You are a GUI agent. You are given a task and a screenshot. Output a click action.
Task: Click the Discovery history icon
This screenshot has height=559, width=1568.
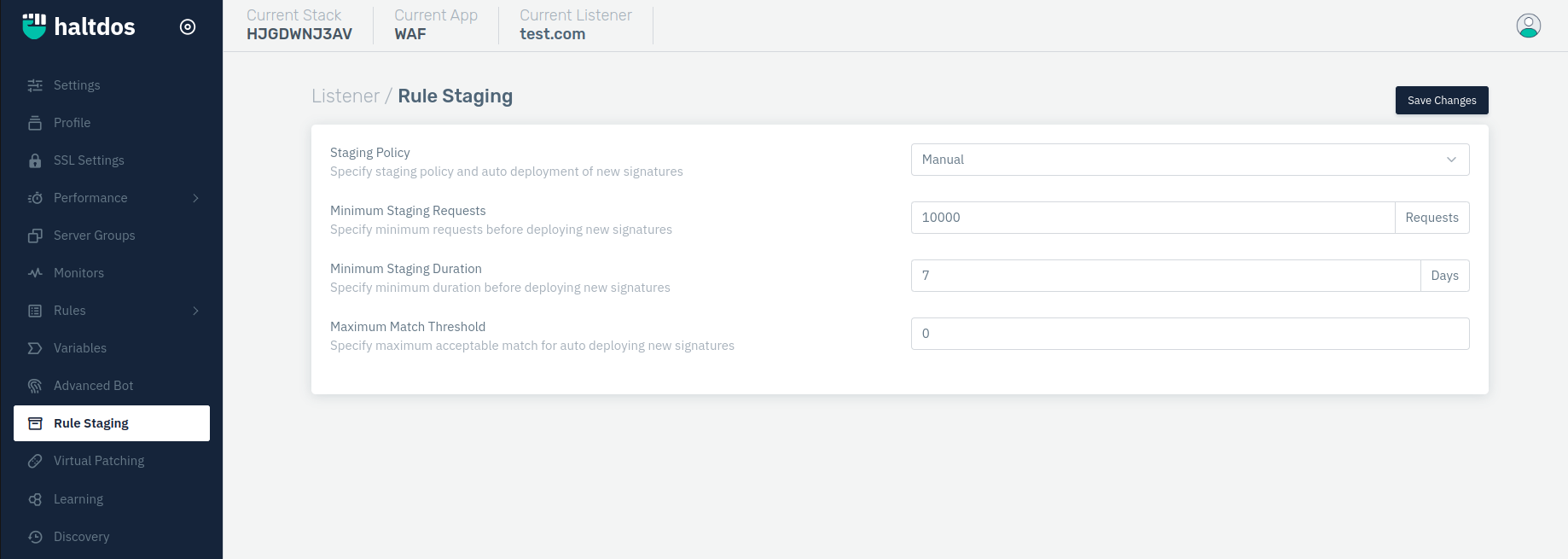click(35, 537)
